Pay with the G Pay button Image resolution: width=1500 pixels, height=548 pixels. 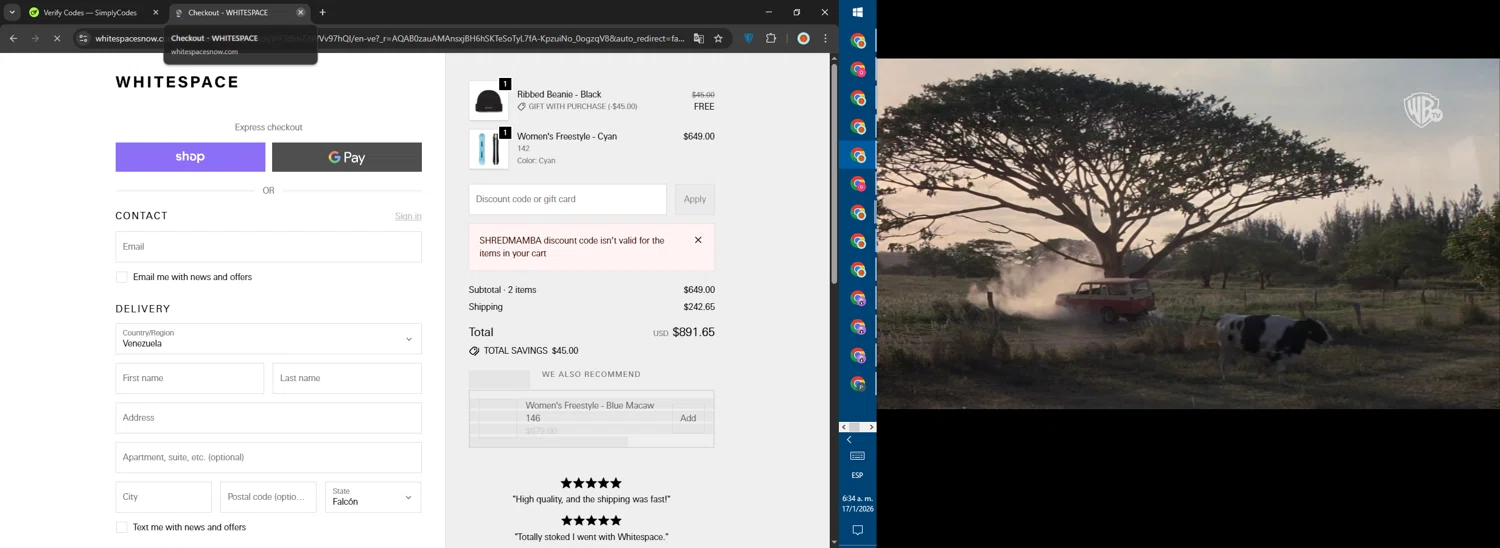(x=347, y=157)
